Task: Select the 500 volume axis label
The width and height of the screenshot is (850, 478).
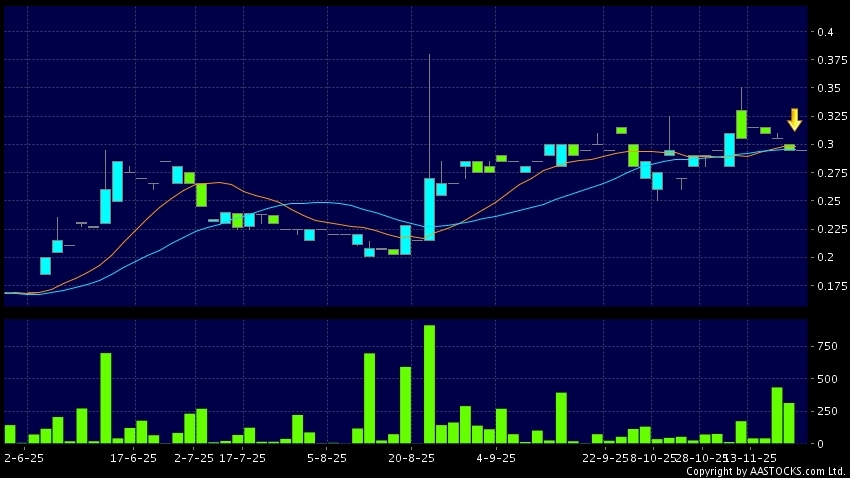Action: pyautogui.click(x=825, y=379)
